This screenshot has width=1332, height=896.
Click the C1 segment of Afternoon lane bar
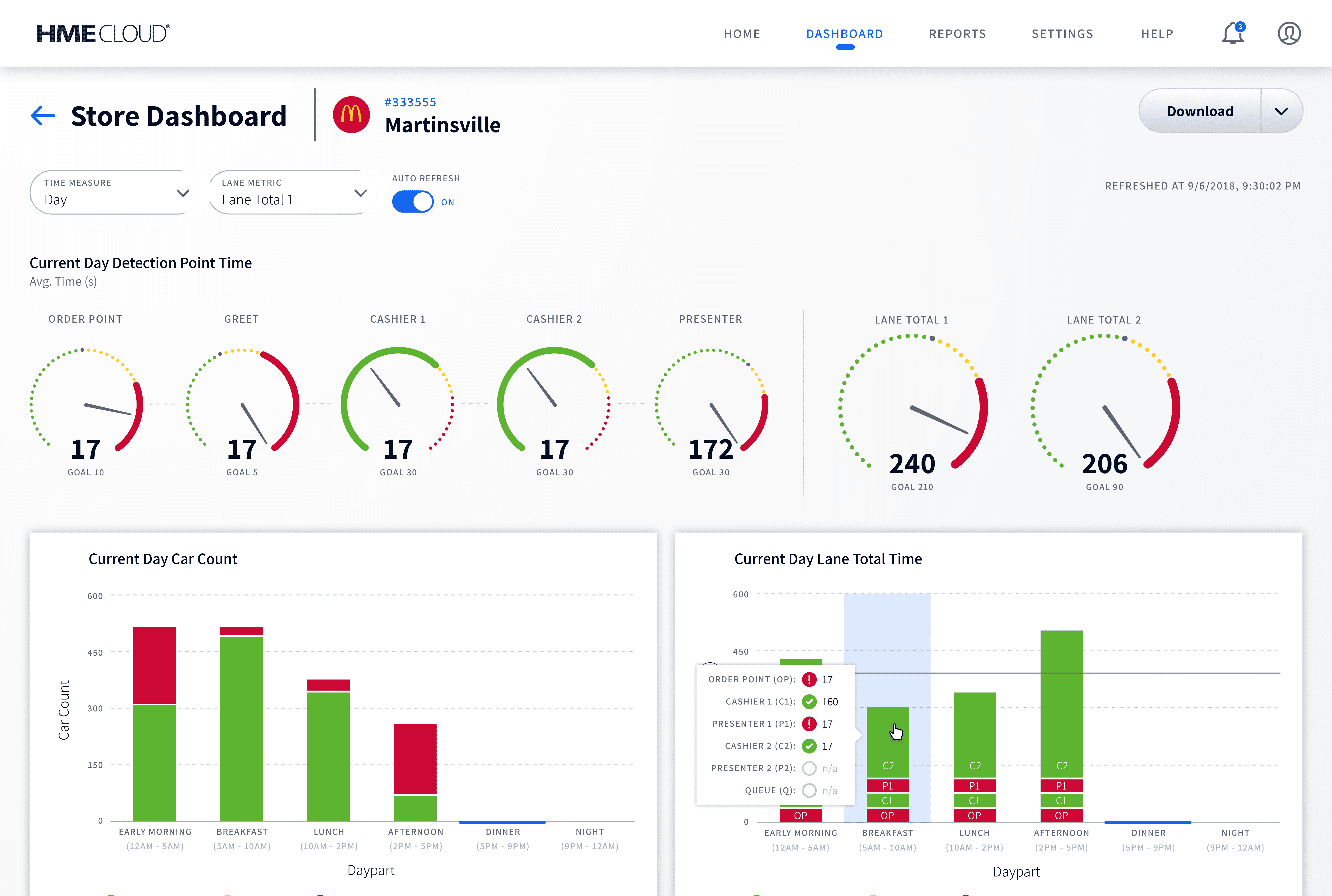click(1062, 801)
